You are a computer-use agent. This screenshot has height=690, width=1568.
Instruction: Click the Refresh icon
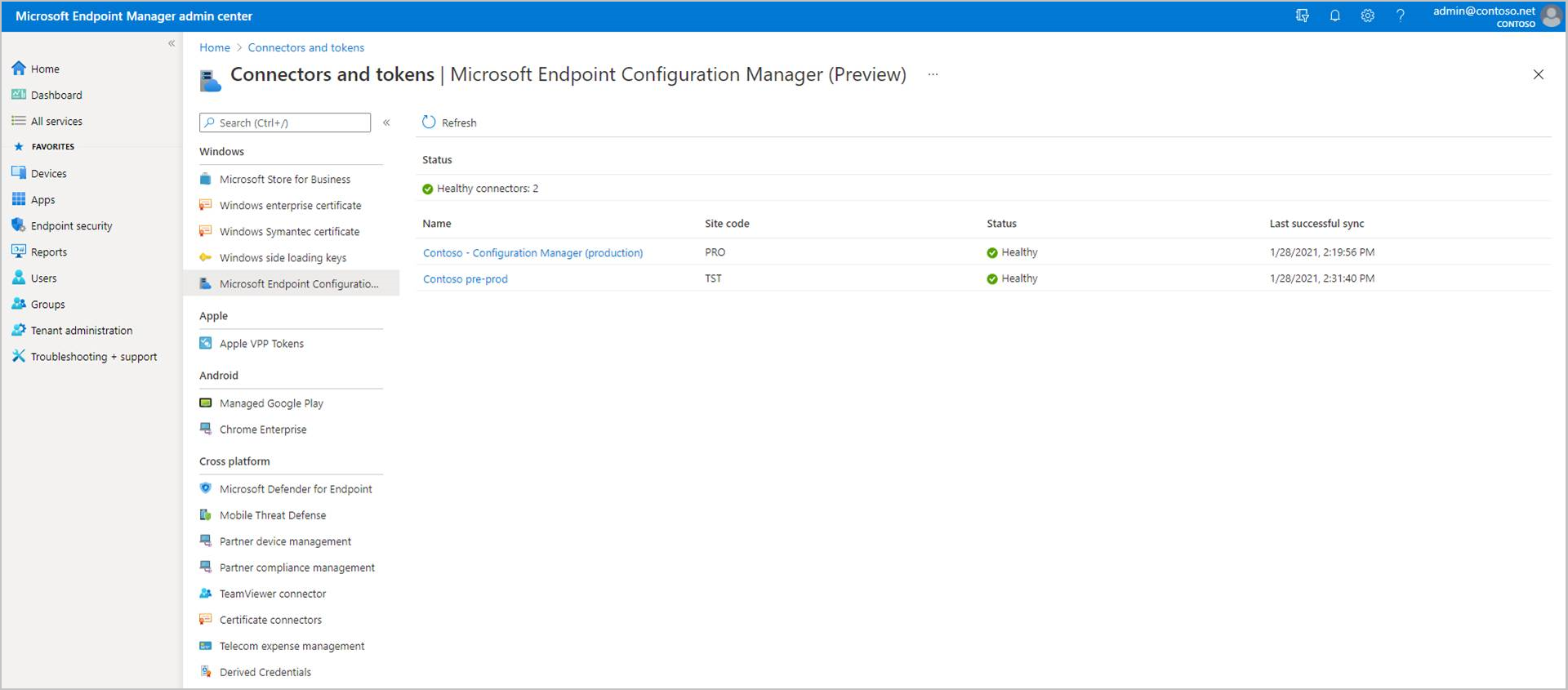[429, 122]
